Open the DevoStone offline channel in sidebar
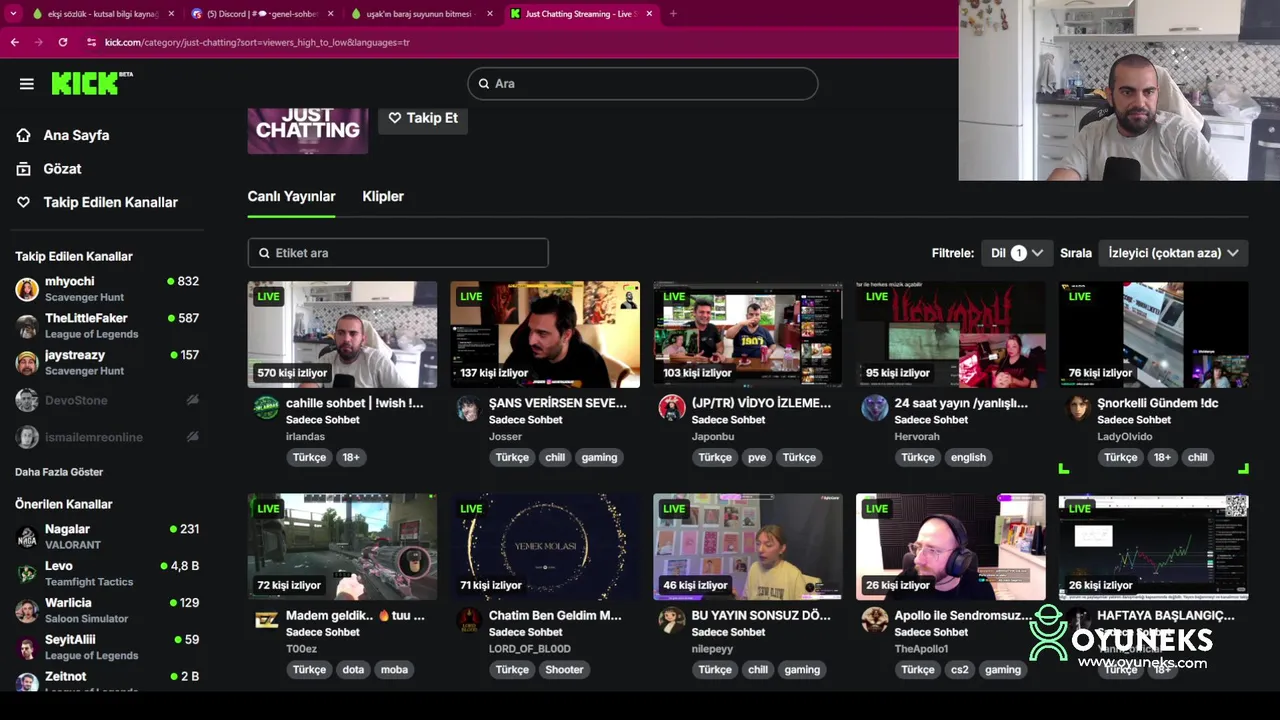Image resolution: width=1280 pixels, height=720 pixels. 107,400
